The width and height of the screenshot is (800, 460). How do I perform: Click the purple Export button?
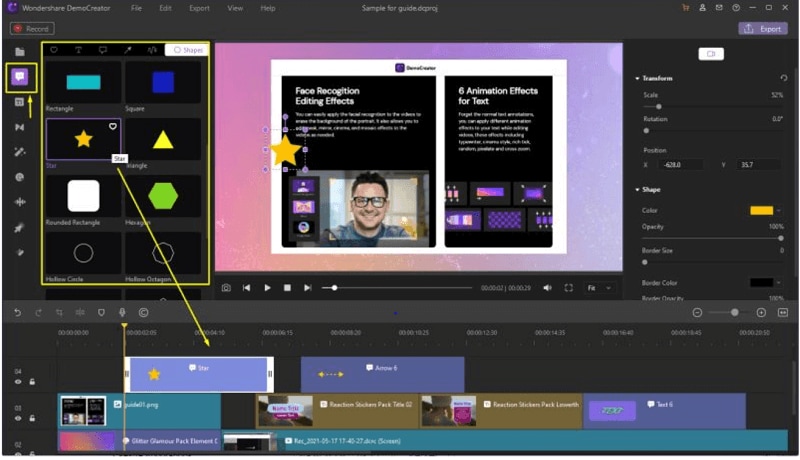point(763,29)
